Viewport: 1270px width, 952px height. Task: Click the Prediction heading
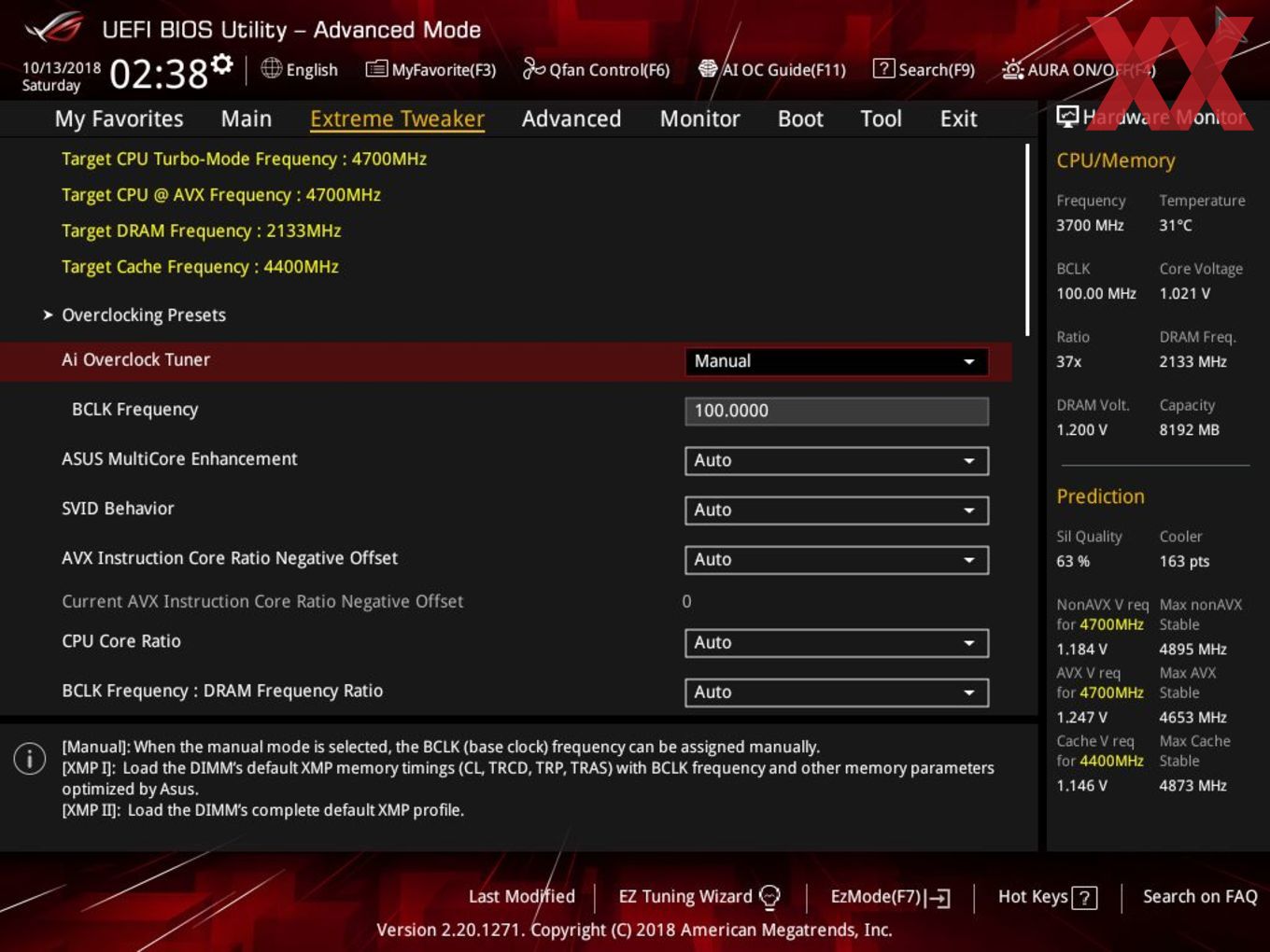[1100, 497]
